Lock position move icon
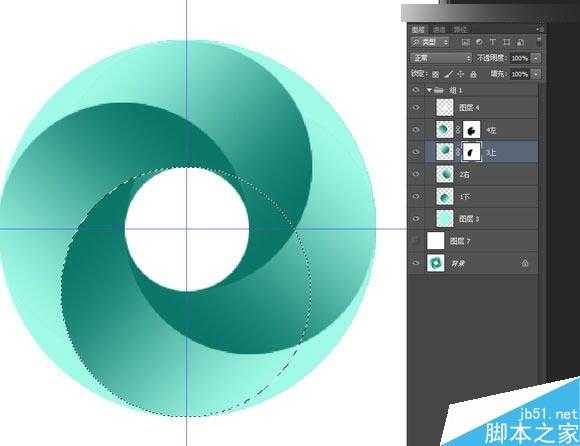 461,74
